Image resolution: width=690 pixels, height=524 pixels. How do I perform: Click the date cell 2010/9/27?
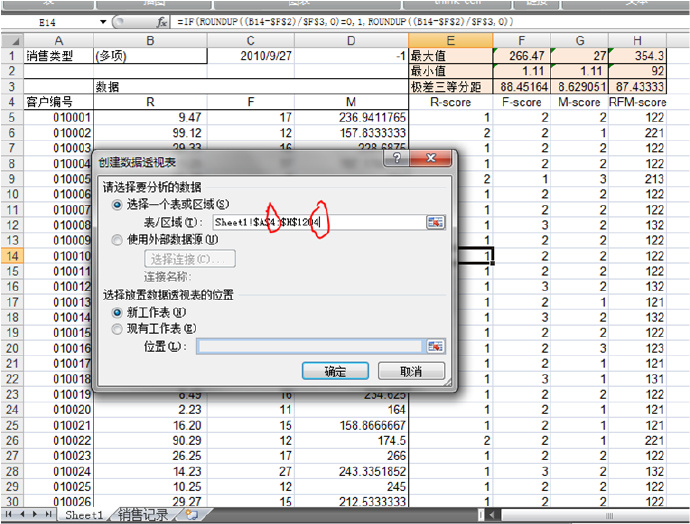[x=250, y=56]
